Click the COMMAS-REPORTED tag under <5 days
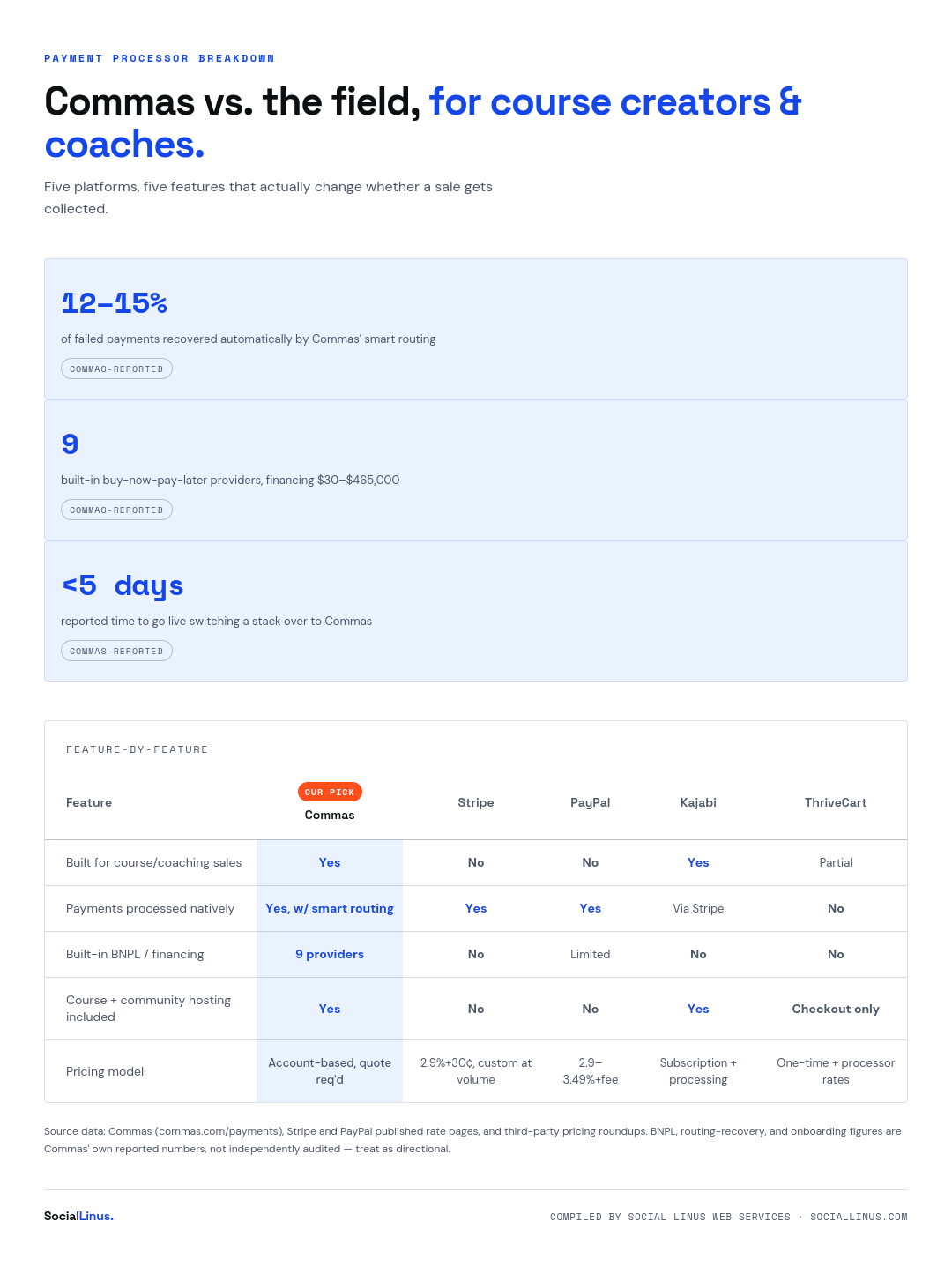The image size is (952, 1274). [116, 651]
